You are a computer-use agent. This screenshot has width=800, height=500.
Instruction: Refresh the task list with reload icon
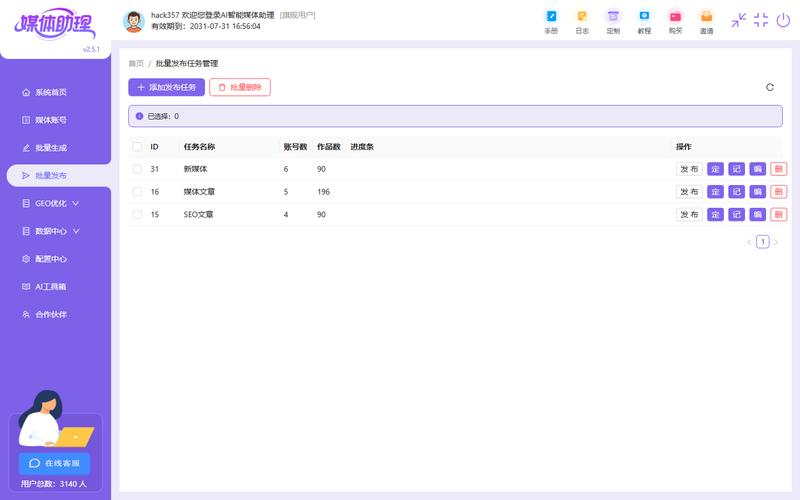(770, 87)
